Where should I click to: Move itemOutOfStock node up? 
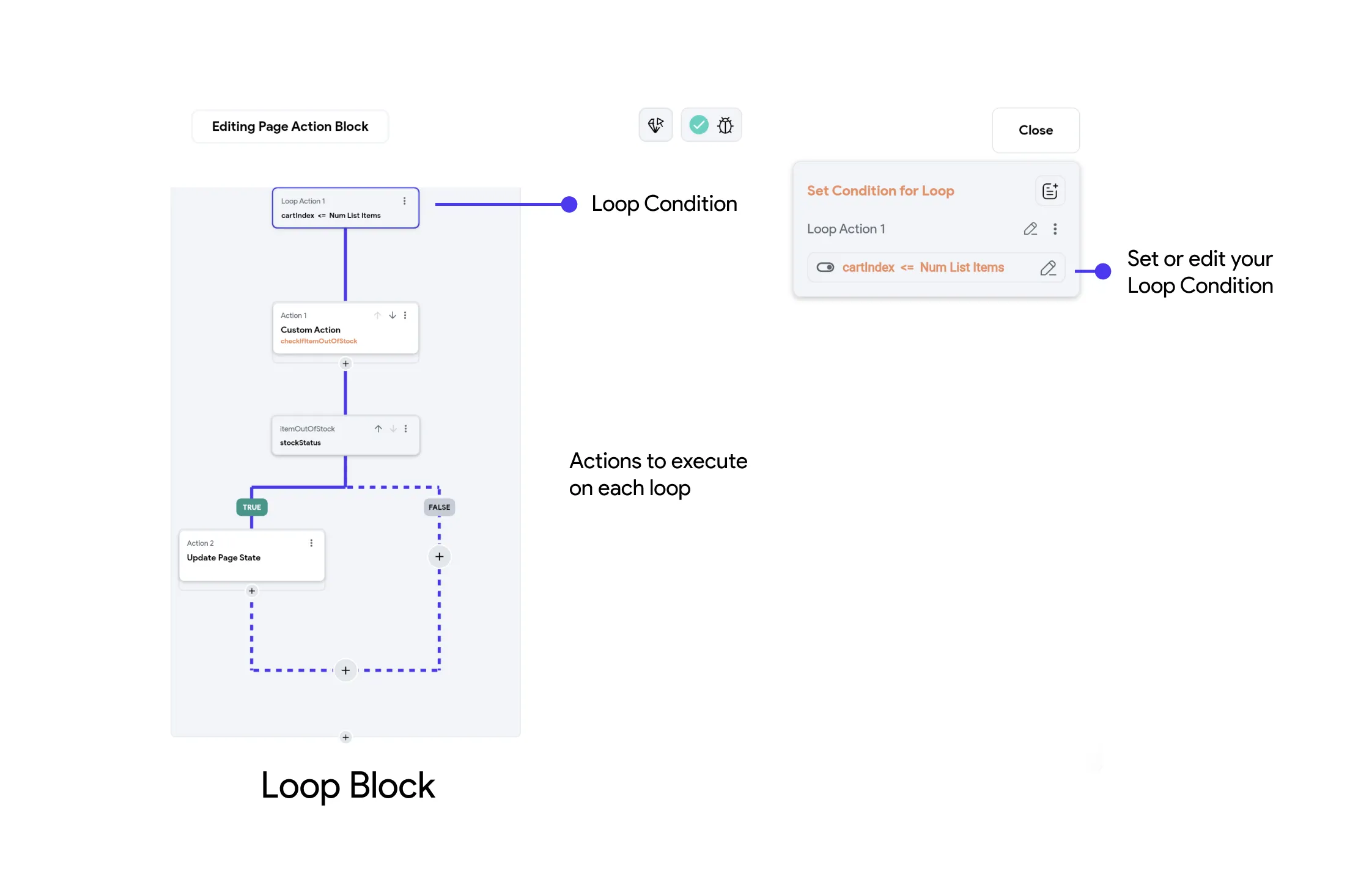point(378,429)
